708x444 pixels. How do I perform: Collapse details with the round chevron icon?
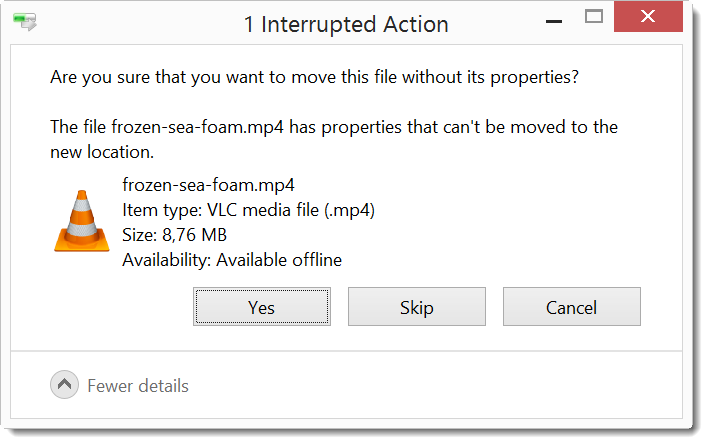point(63,385)
